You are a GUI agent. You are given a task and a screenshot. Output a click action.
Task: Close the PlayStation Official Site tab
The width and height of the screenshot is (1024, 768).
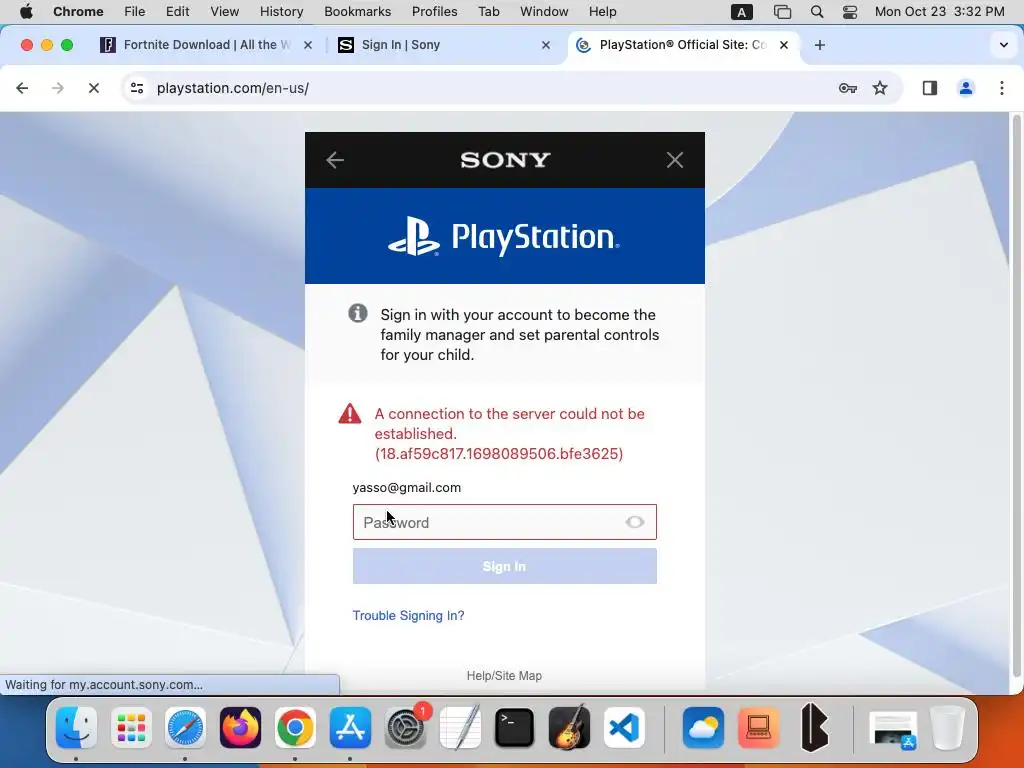(784, 45)
